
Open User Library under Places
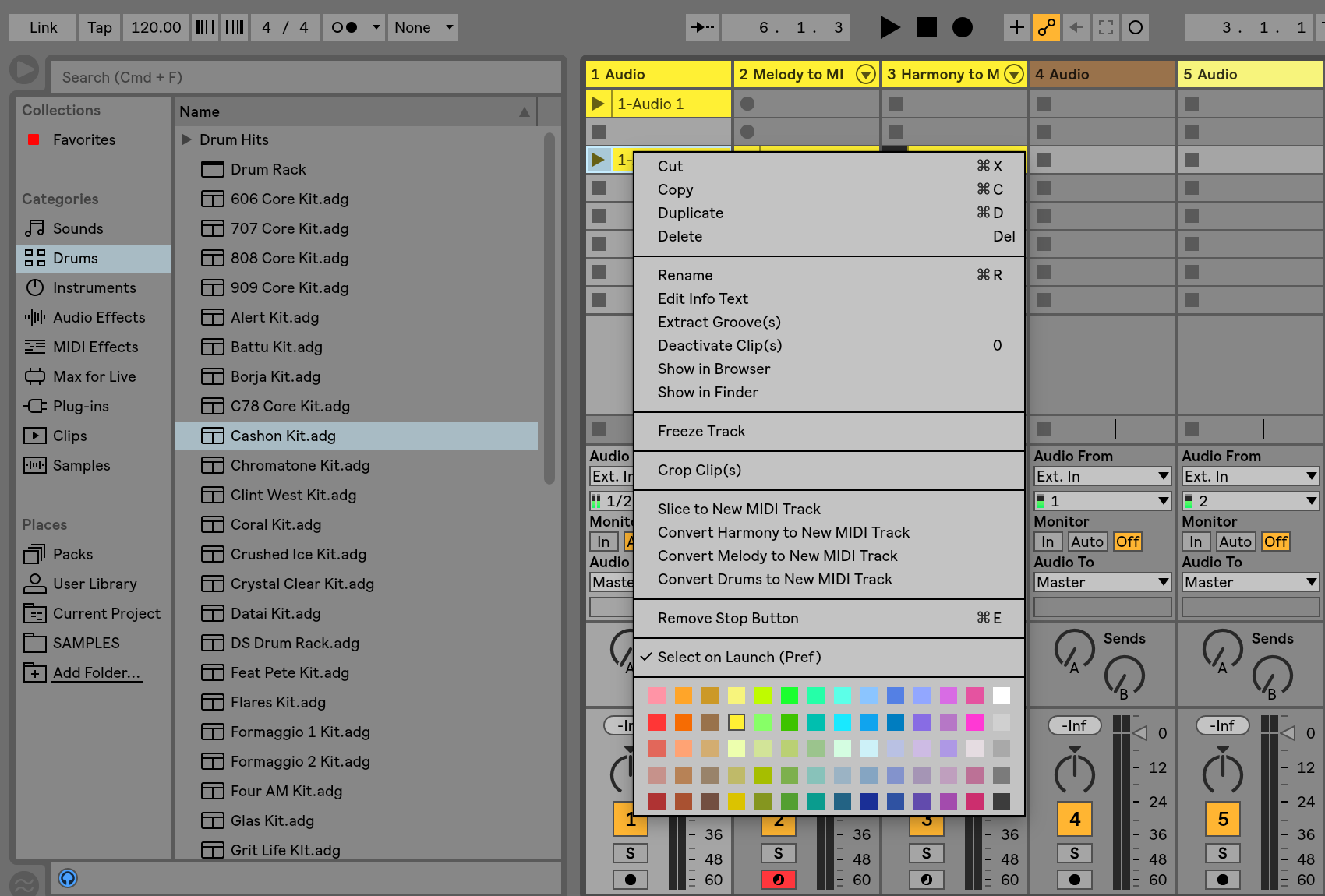point(94,584)
